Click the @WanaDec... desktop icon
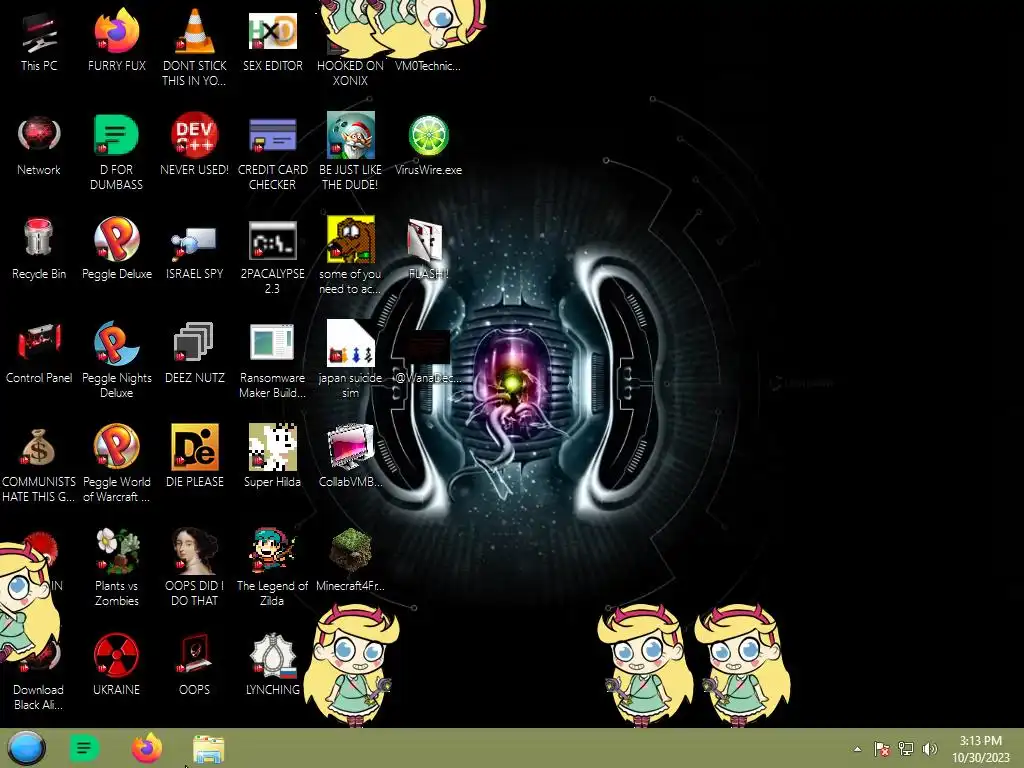 click(427, 346)
